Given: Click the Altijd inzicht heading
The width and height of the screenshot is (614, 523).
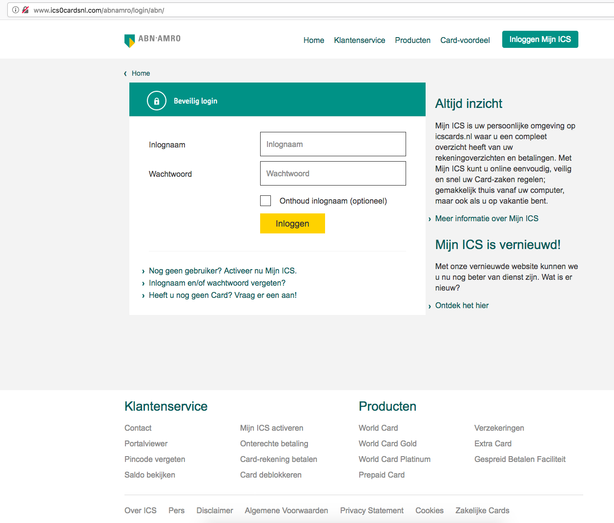Looking at the screenshot, I should coord(468,104).
